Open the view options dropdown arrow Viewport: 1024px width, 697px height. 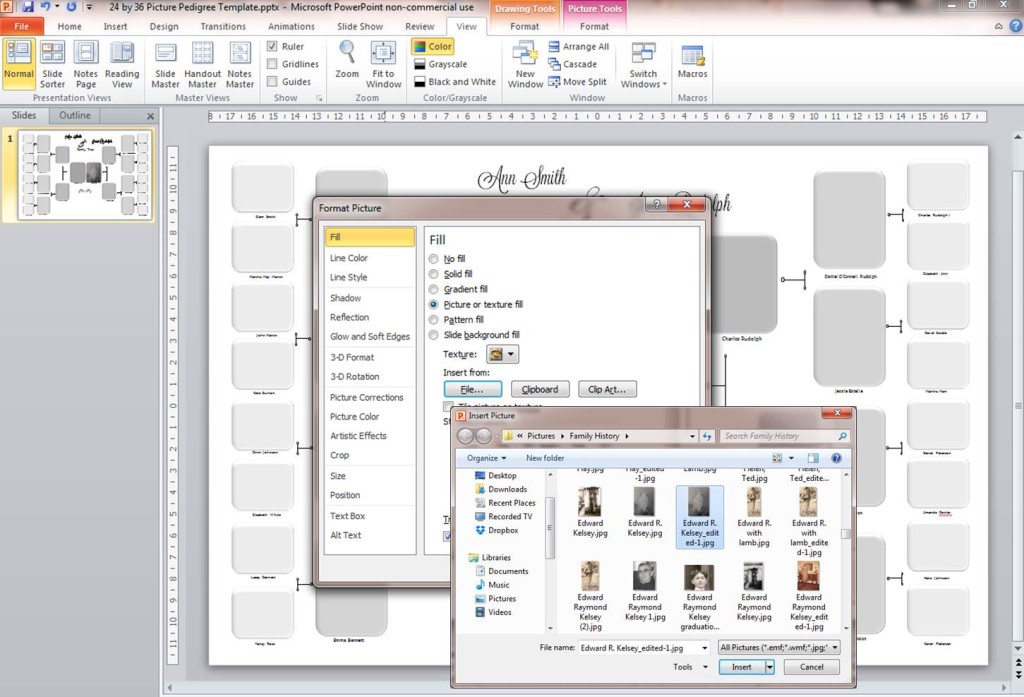click(x=792, y=458)
